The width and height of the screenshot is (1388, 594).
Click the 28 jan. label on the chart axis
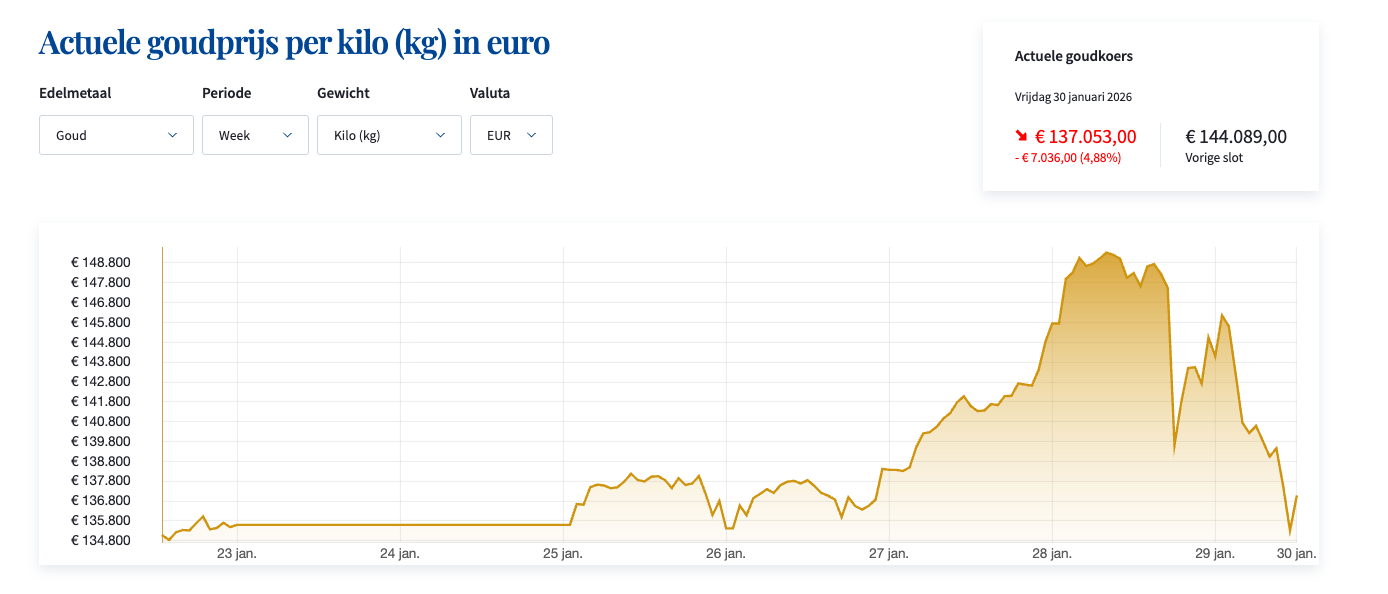pyautogui.click(x=1053, y=553)
